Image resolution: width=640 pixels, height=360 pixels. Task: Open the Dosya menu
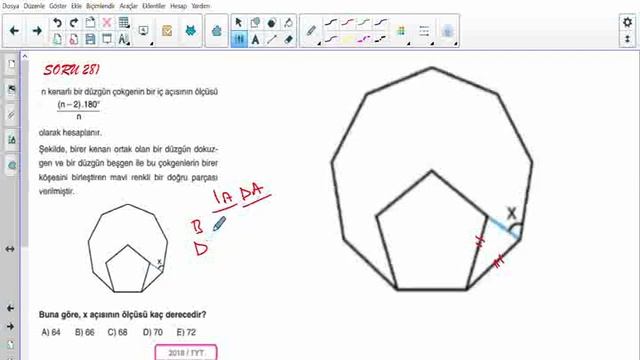pyautogui.click(x=11, y=6)
